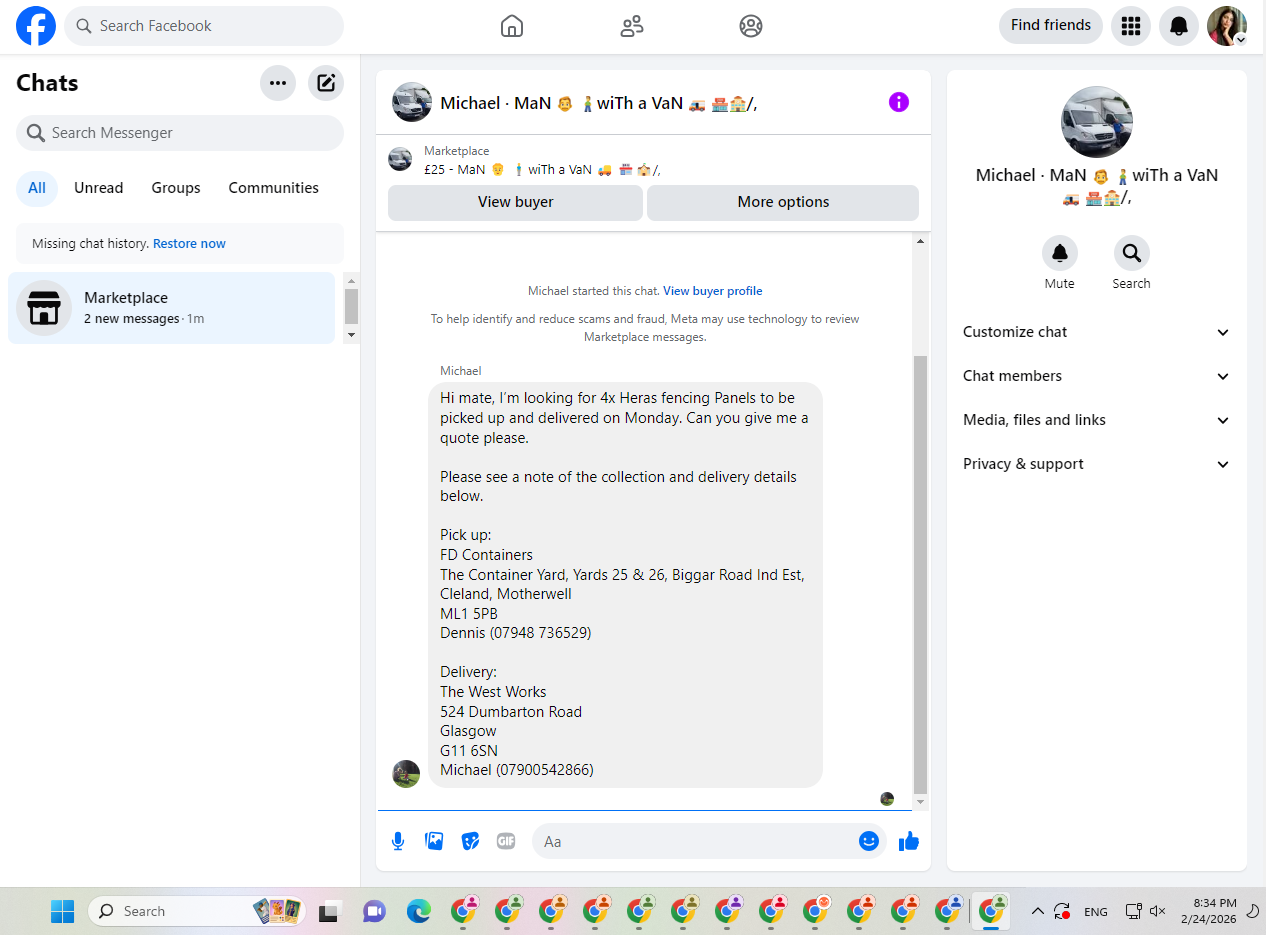Select the All chats filter tab
The height and width of the screenshot is (935, 1266).
[x=37, y=188]
